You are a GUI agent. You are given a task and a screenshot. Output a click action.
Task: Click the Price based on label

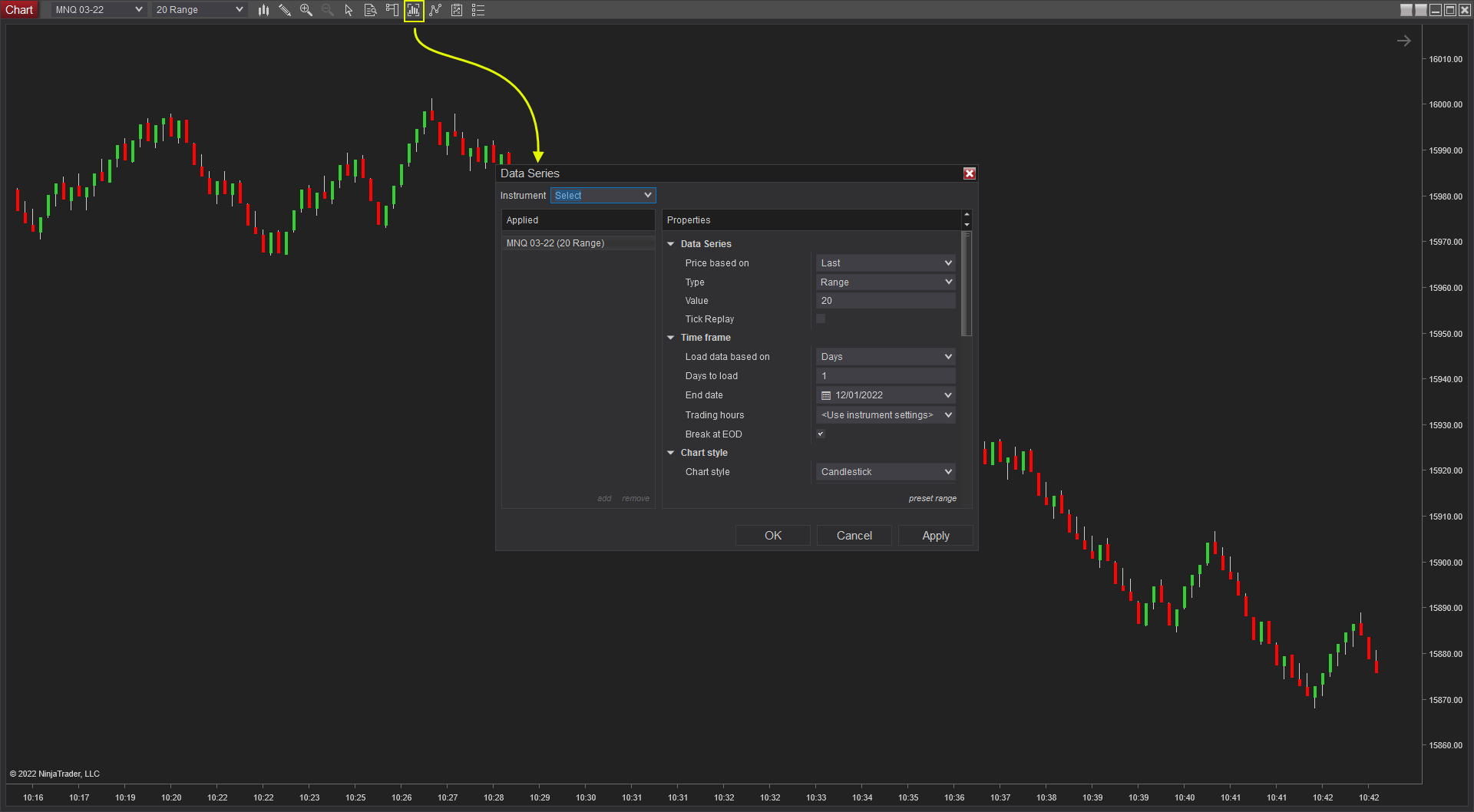[717, 263]
